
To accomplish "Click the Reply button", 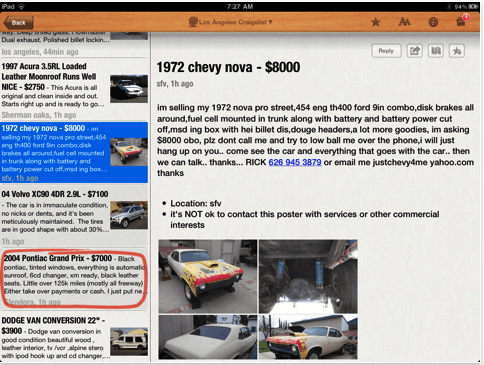I will [386, 51].
